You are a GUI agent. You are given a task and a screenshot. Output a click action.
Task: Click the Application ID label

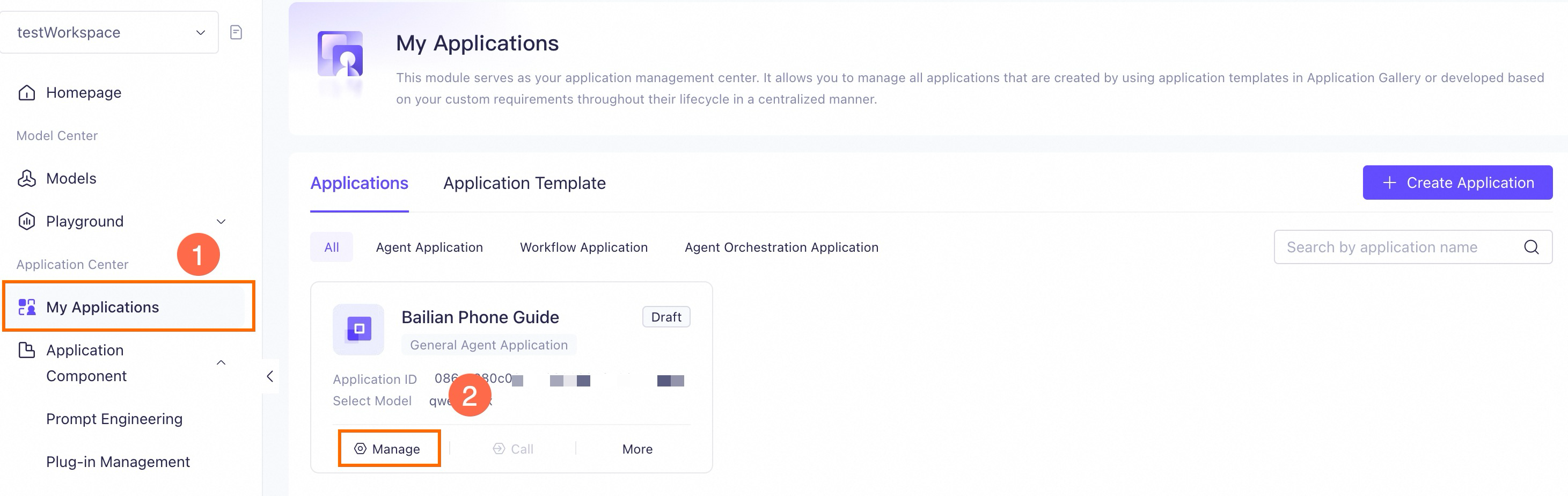pyautogui.click(x=375, y=379)
